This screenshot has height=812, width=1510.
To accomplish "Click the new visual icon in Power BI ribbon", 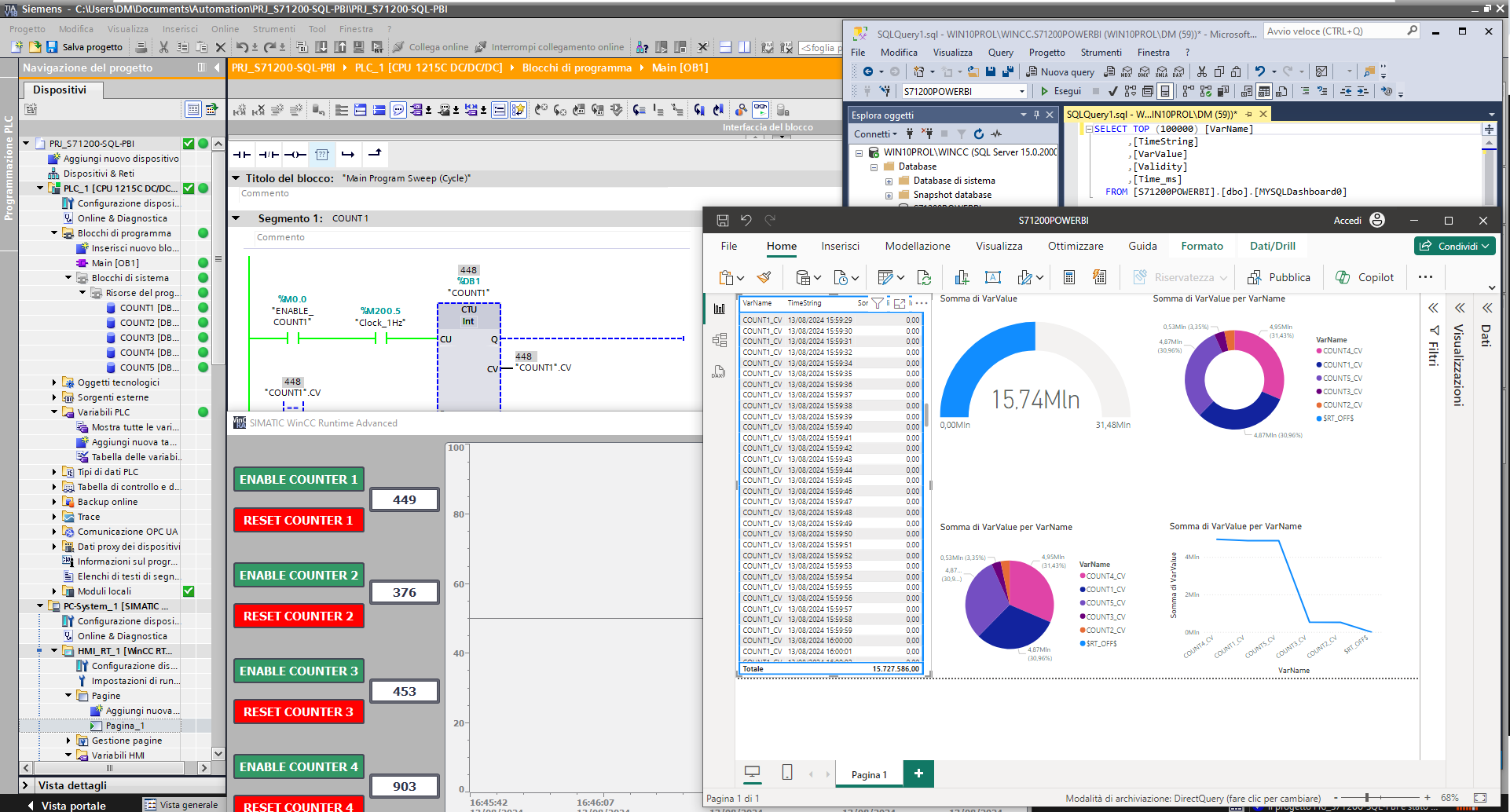I will (x=962, y=277).
